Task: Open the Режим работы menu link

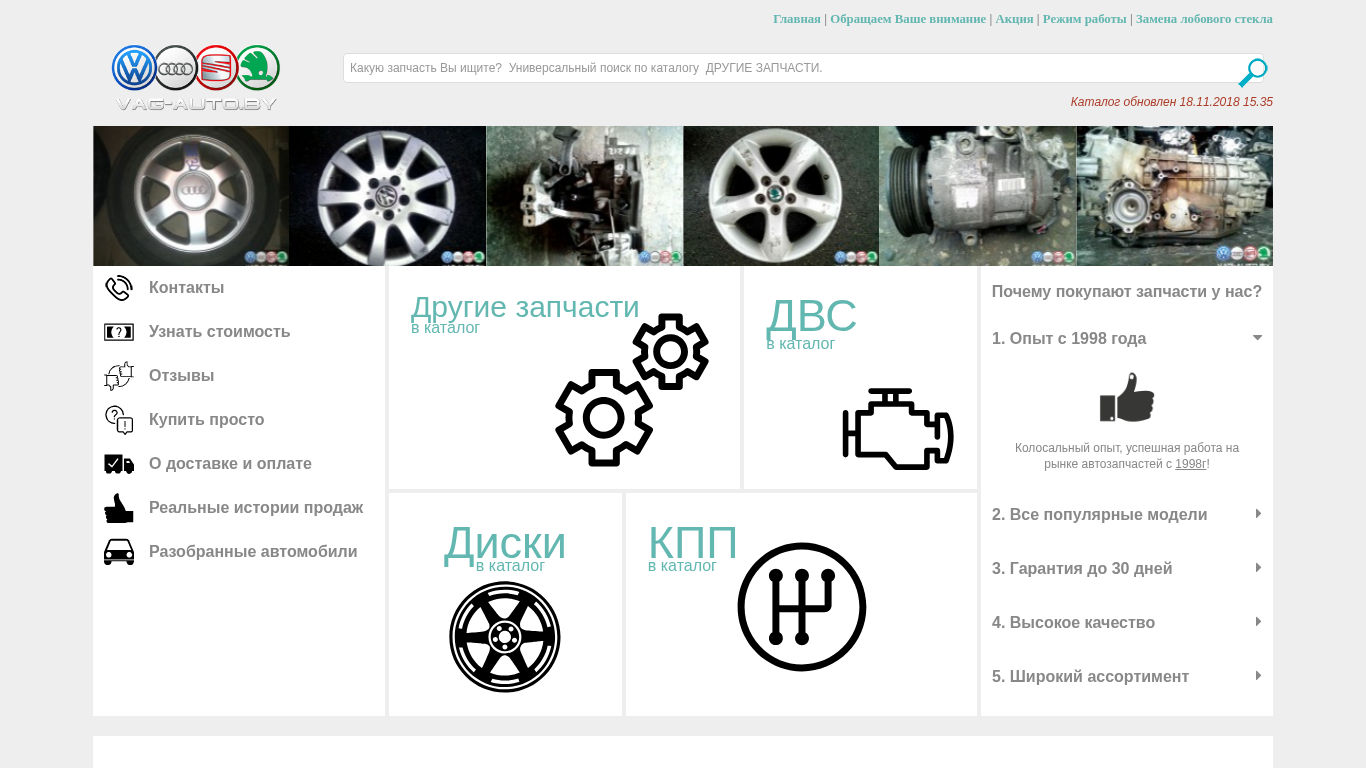Action: coord(1085,19)
